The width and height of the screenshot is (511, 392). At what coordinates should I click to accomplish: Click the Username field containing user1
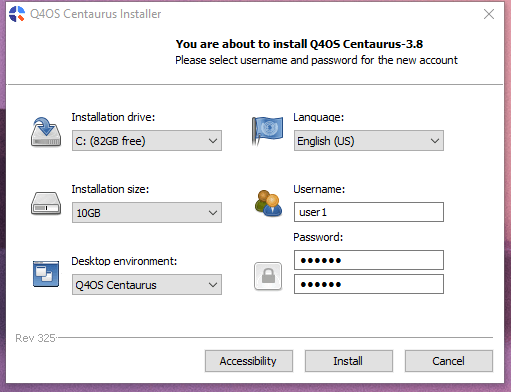(369, 212)
